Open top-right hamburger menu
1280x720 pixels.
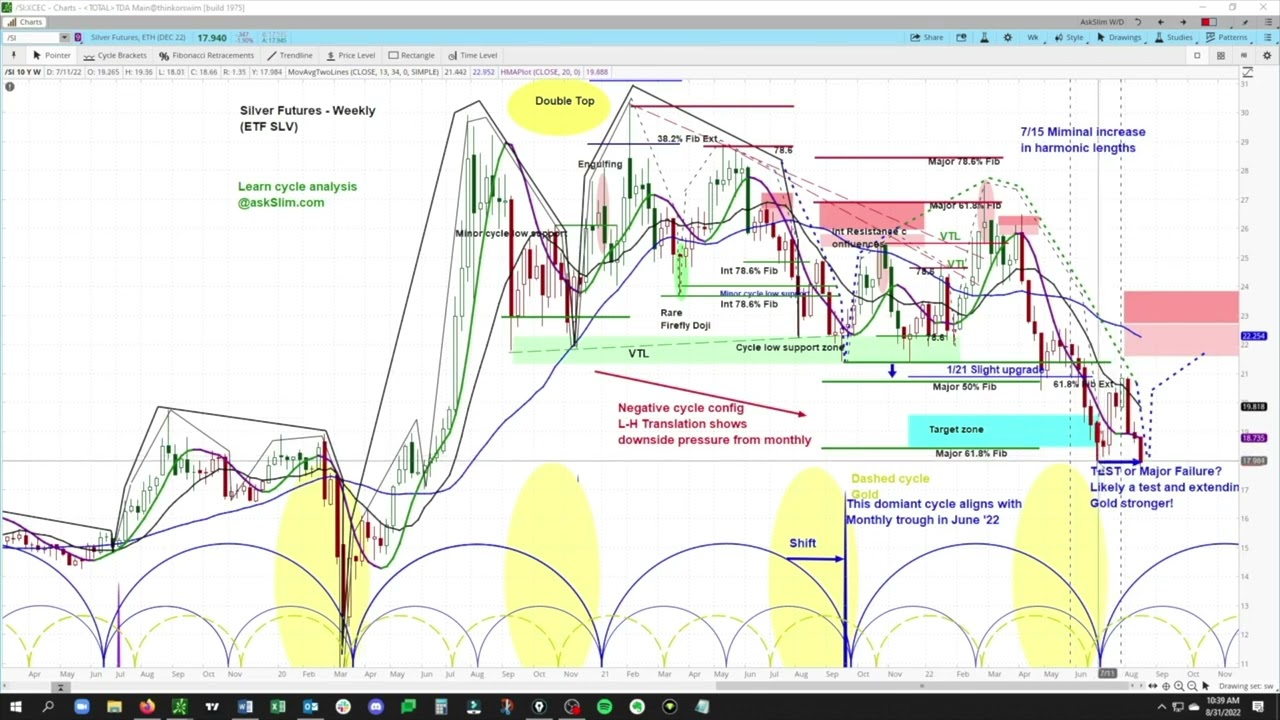point(1267,22)
